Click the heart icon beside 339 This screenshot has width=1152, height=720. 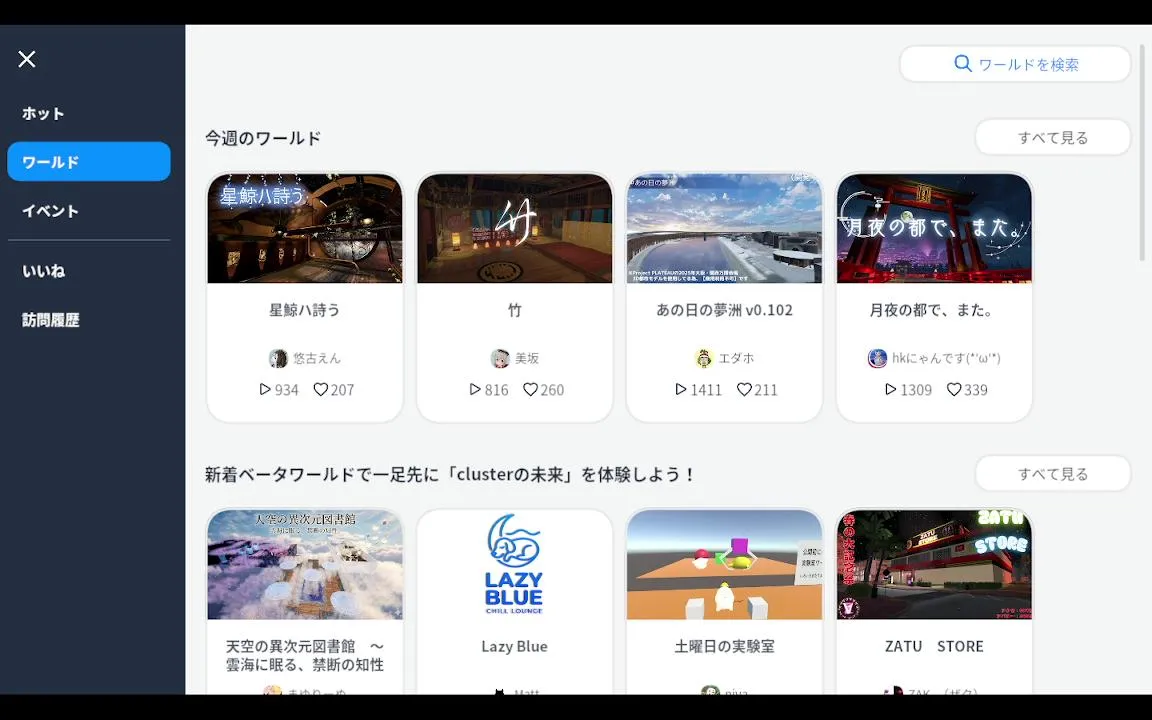(954, 389)
